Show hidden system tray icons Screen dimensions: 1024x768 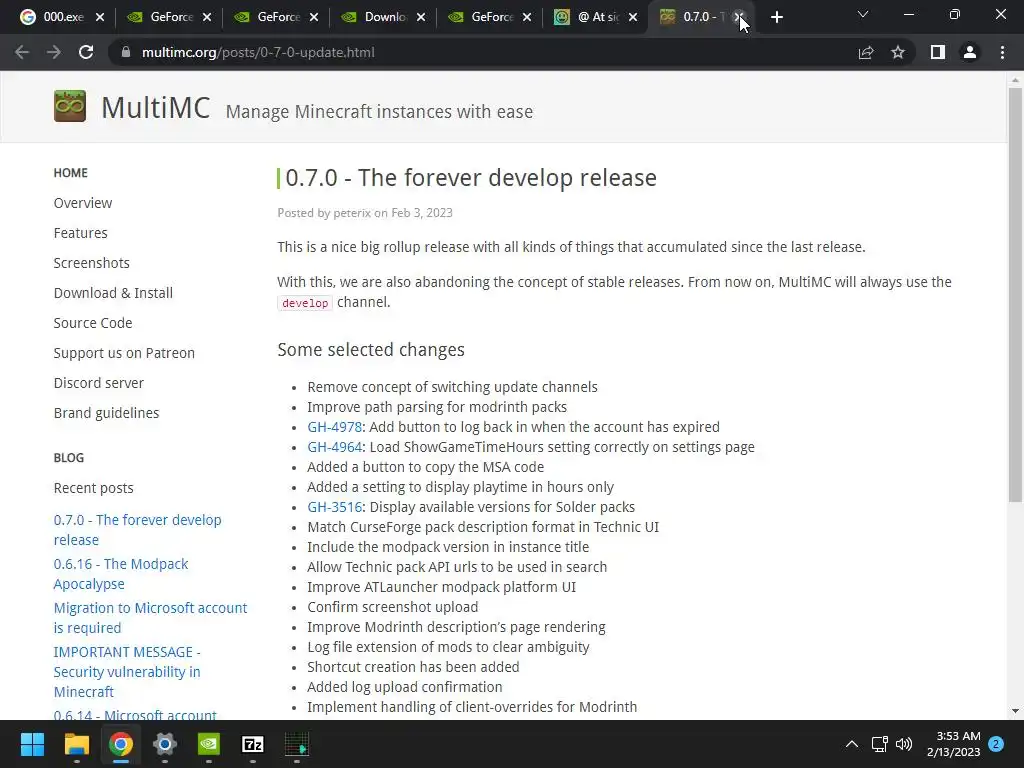point(852,744)
